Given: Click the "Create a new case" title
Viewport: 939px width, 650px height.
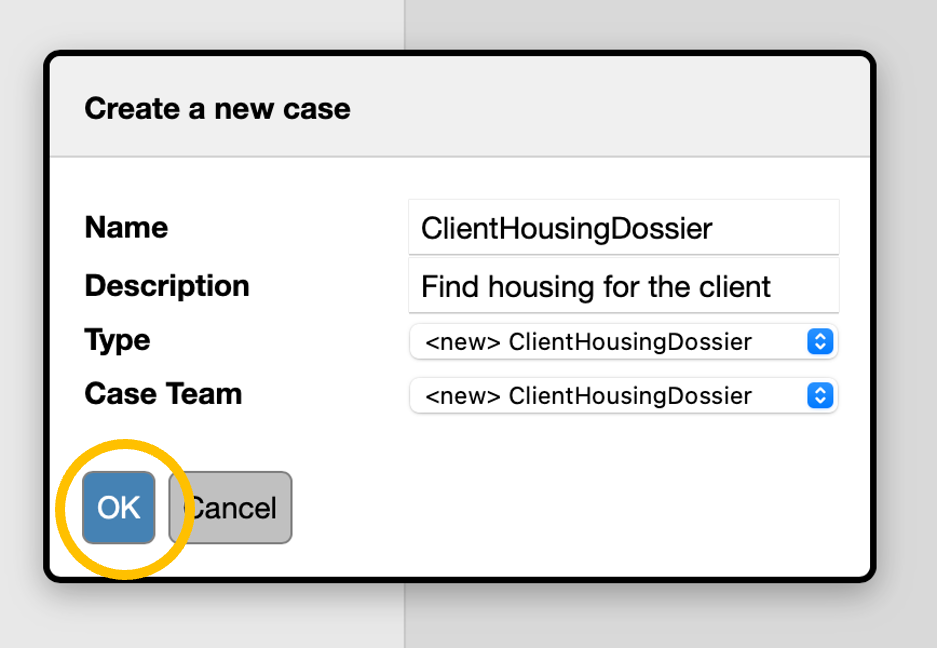Looking at the screenshot, I should (x=217, y=108).
